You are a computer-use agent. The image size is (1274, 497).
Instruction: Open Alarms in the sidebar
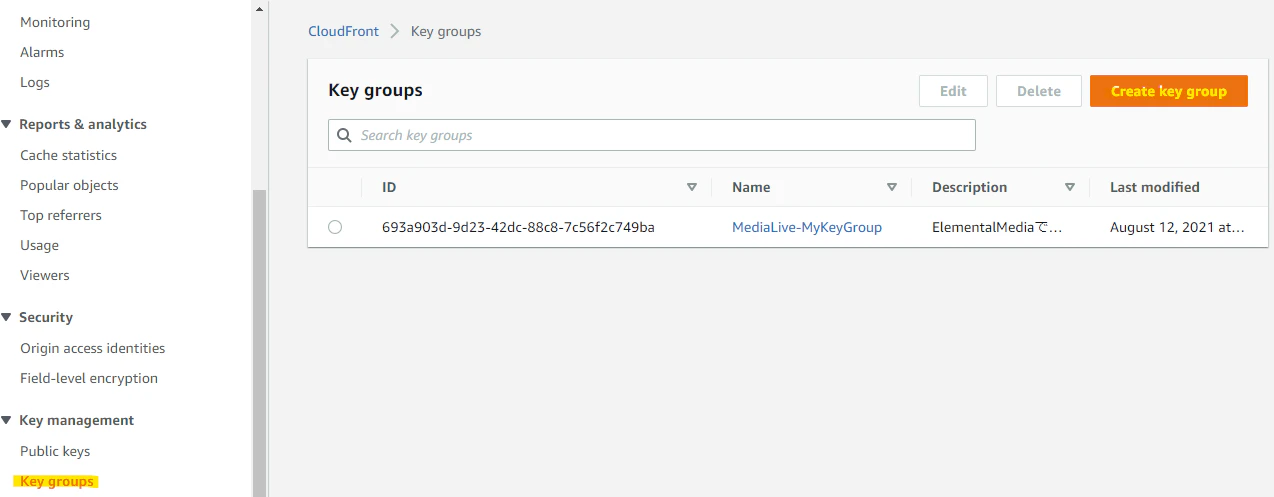42,52
